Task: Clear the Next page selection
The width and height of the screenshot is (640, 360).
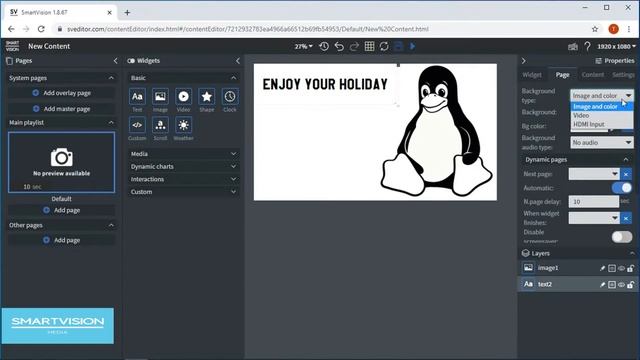Action: [x=626, y=174]
